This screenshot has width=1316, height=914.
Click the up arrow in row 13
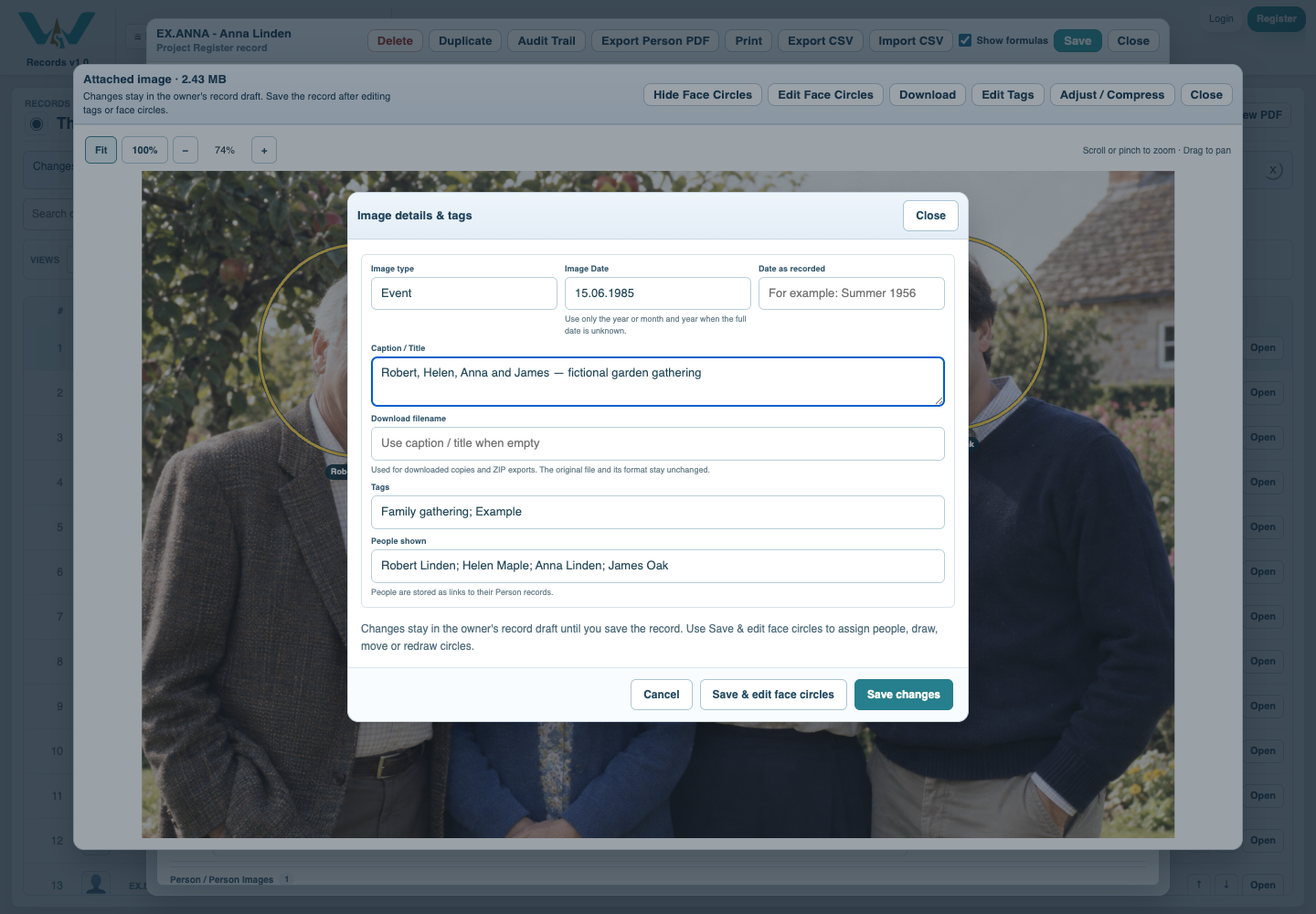[1199, 884]
